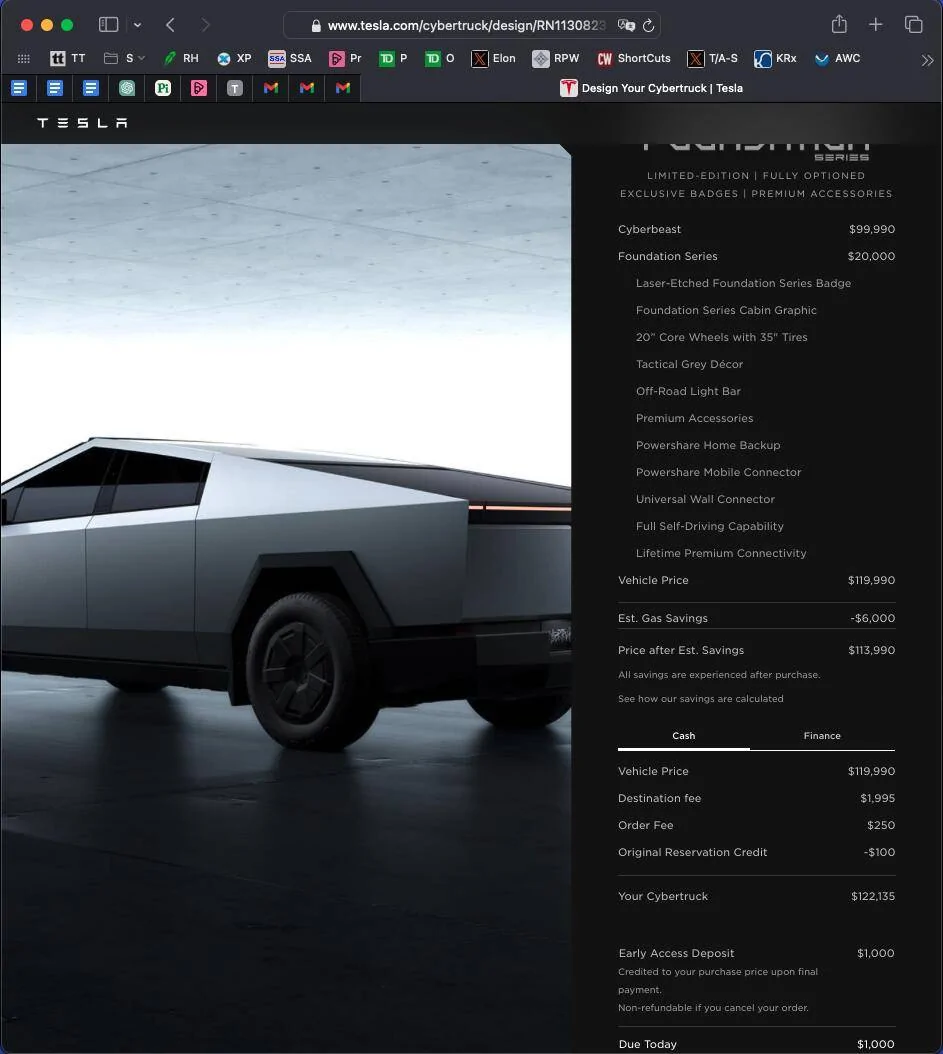Click 'Lifetime Premium Connectivity' item

(721, 553)
